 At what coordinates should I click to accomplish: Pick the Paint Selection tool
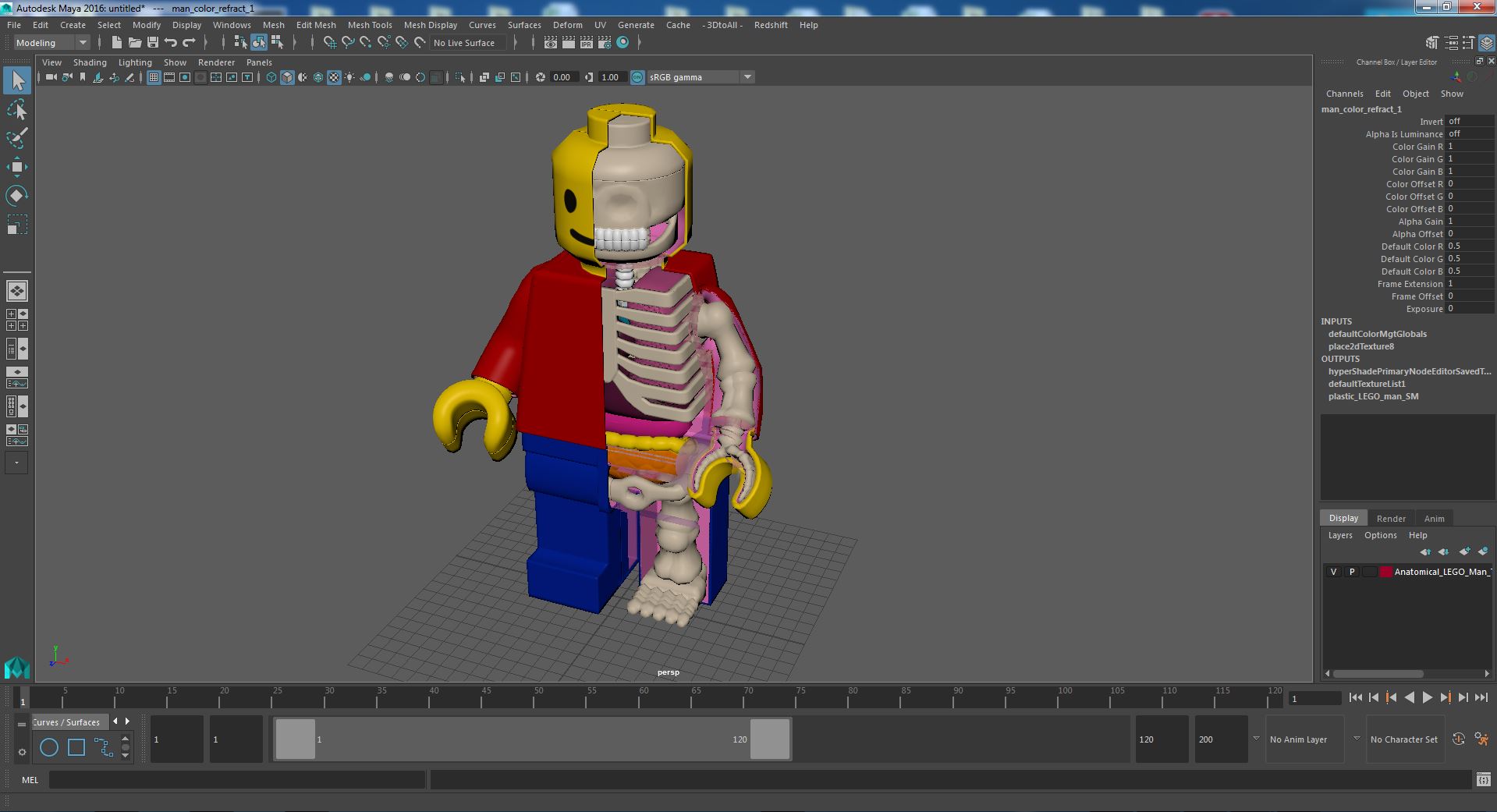coord(17,138)
